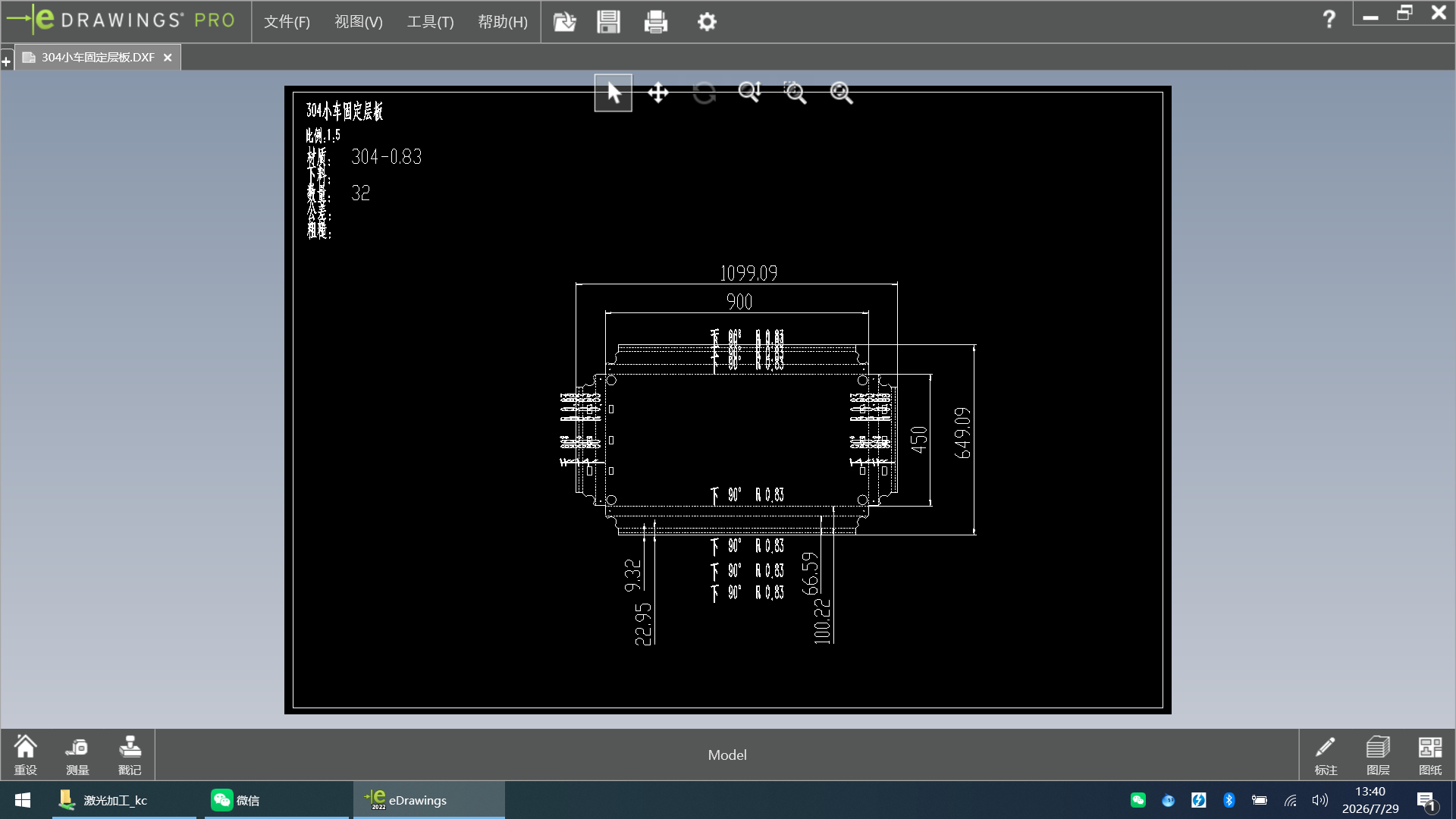Image resolution: width=1456 pixels, height=819 pixels.
Task: Open the network tray icon
Action: pyautogui.click(x=1290, y=800)
